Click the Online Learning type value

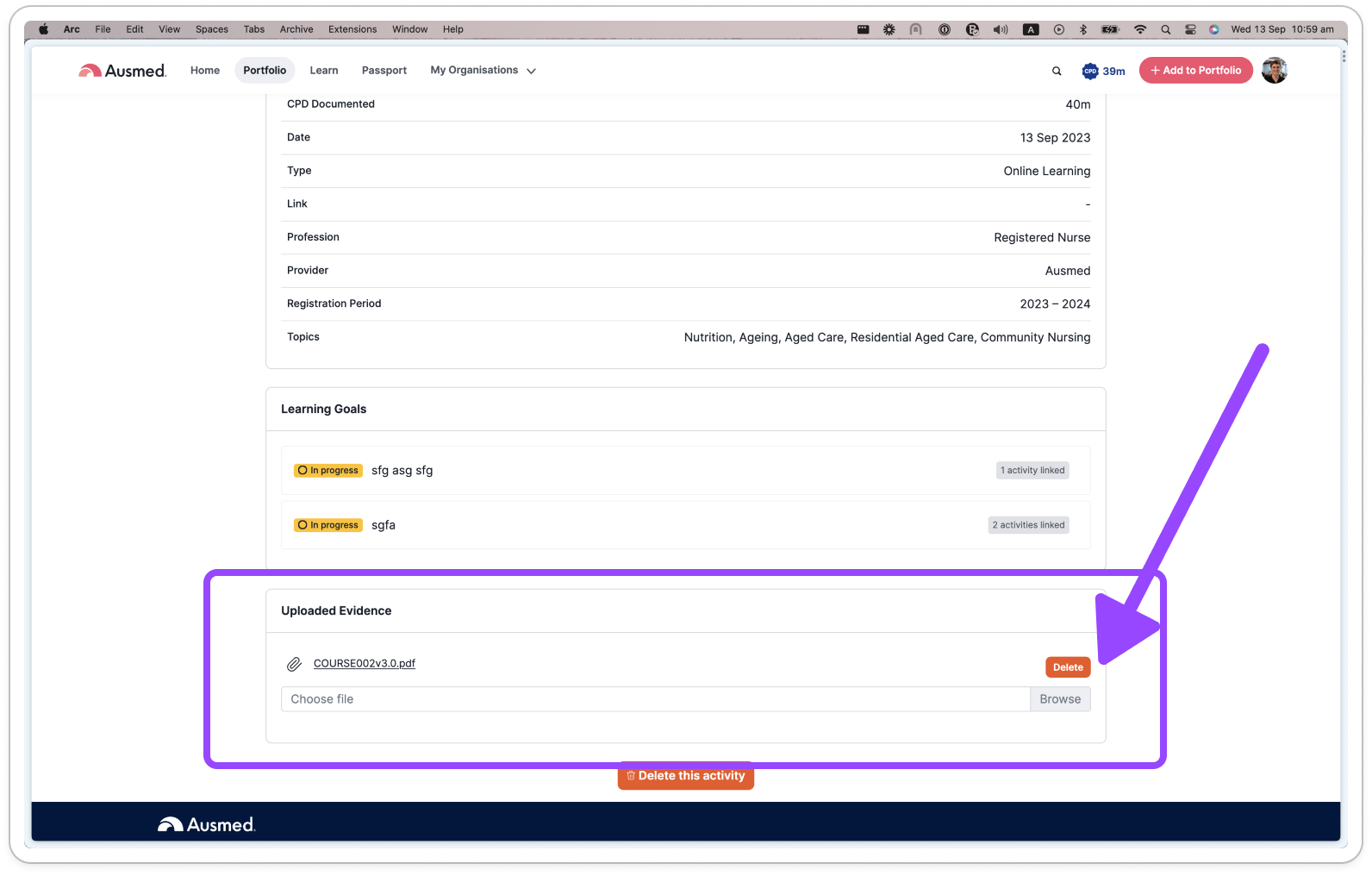[x=1047, y=172]
